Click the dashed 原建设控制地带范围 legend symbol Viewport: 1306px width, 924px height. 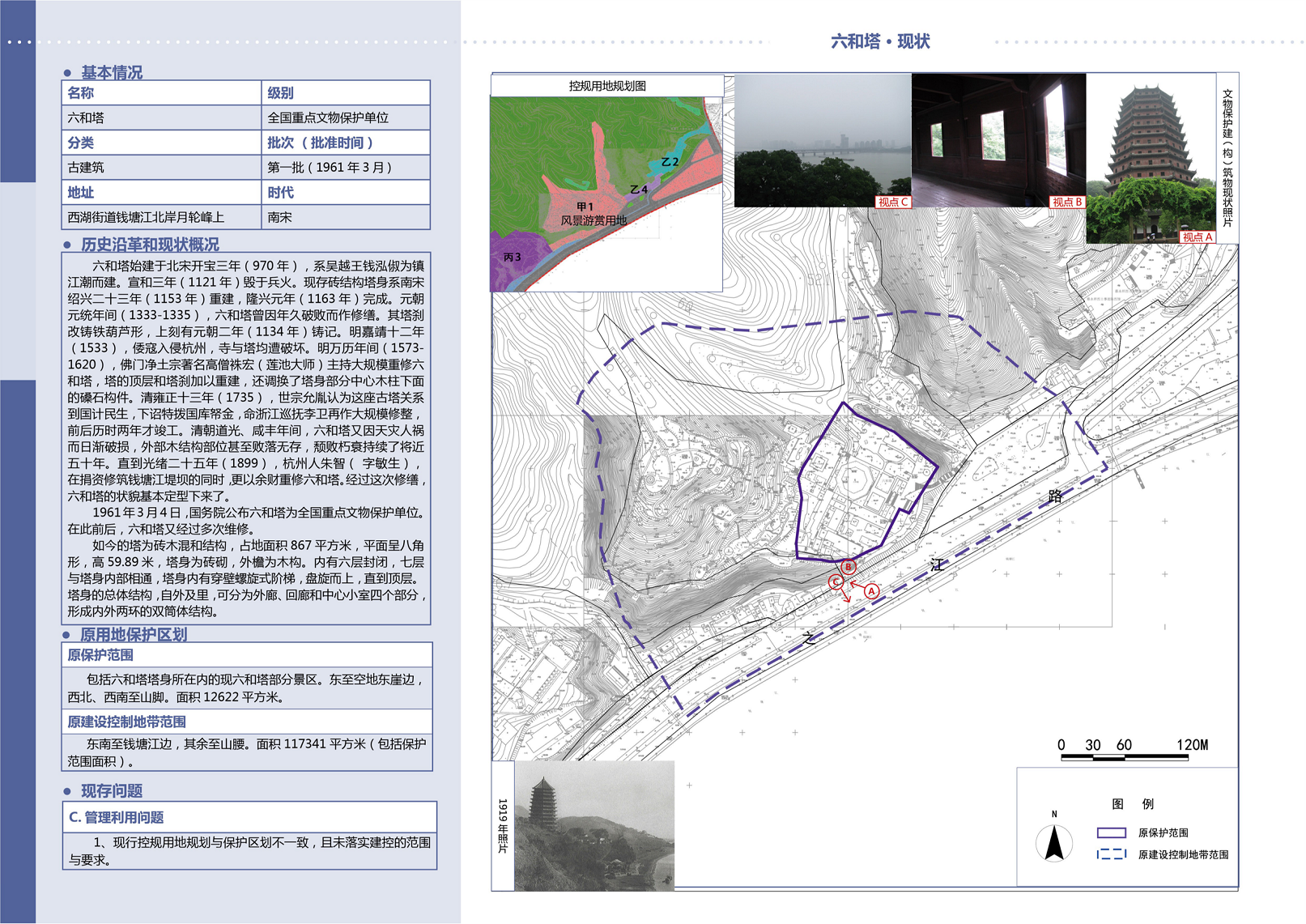point(1111,854)
